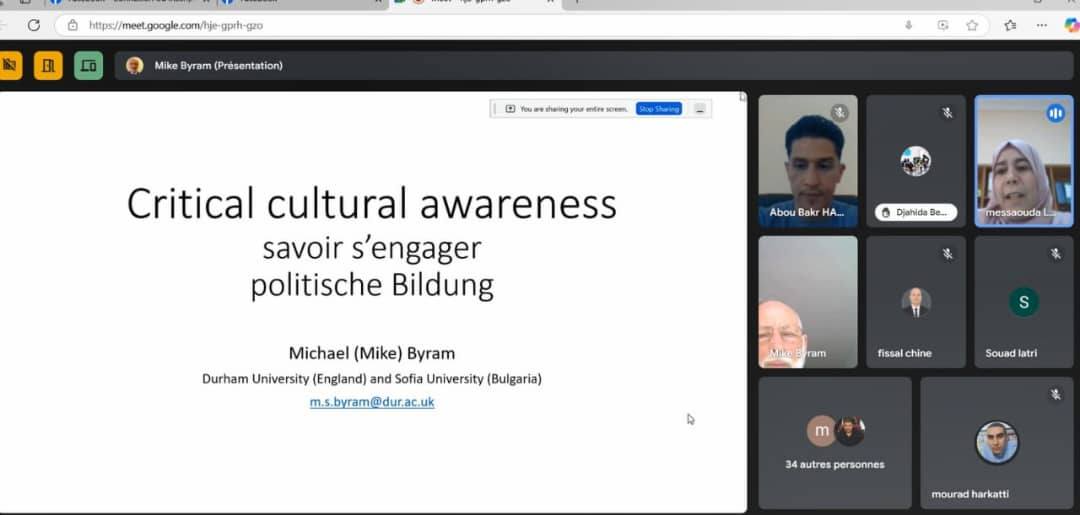The image size is (1080, 515).
Task: Select Souad latri participant tile
Action: pos(1024,302)
